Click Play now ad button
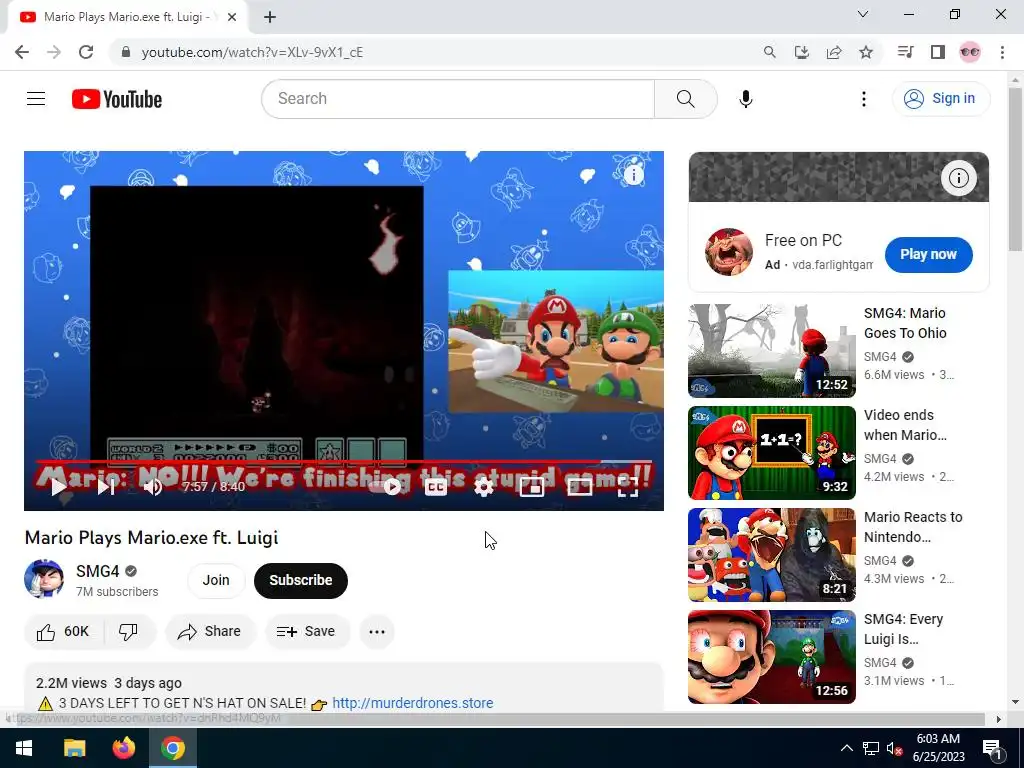 [x=928, y=254]
